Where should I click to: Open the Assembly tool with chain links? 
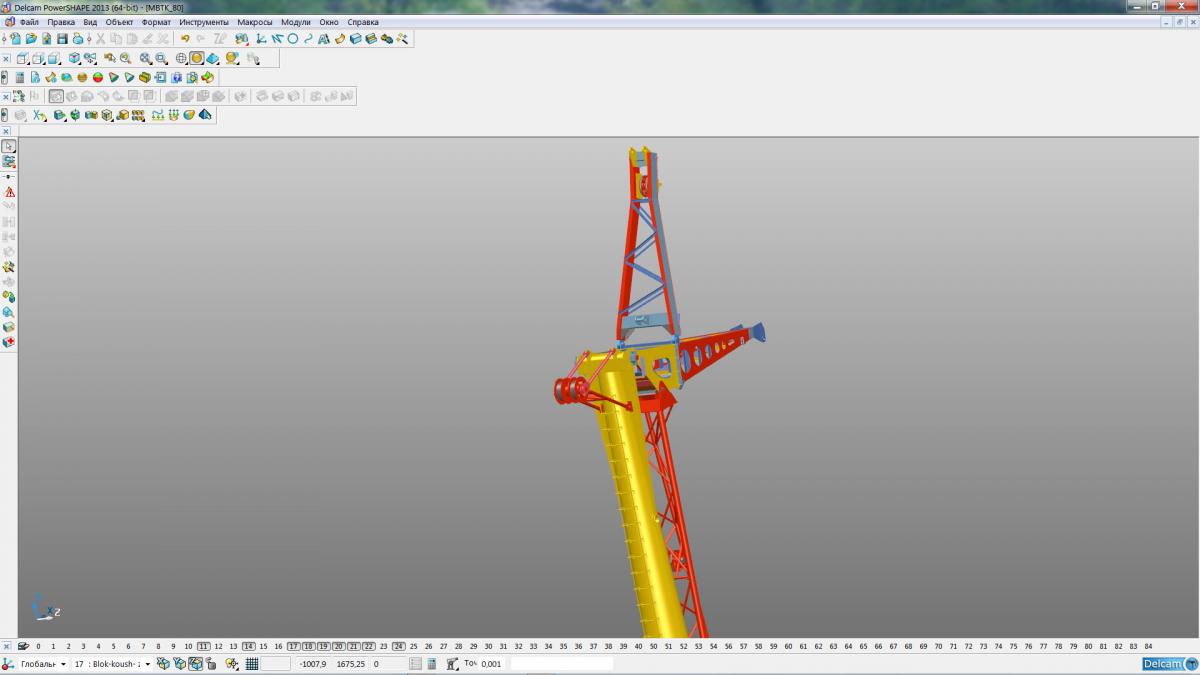(387, 38)
